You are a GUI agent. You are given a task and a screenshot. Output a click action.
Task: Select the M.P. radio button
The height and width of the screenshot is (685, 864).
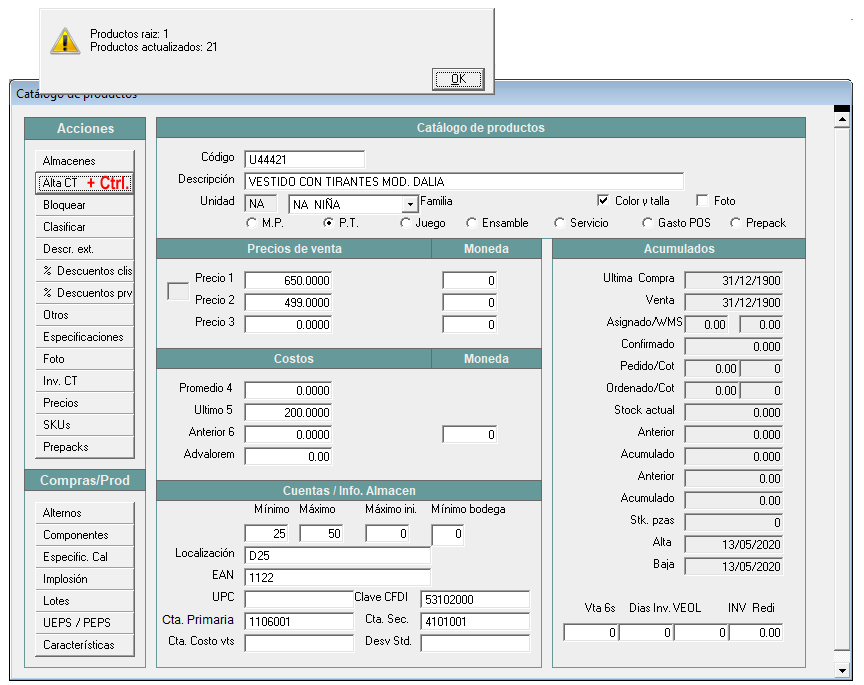(x=251, y=223)
